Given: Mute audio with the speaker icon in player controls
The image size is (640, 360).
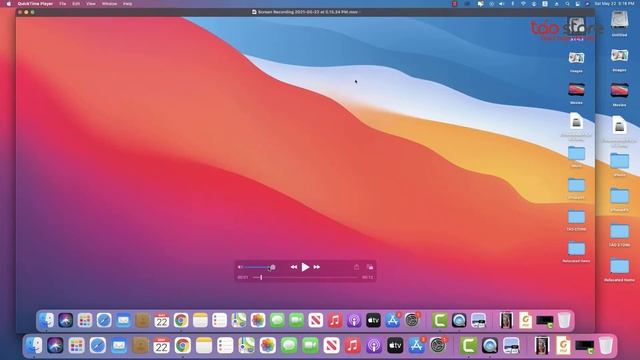Looking at the screenshot, I should click(x=240, y=267).
